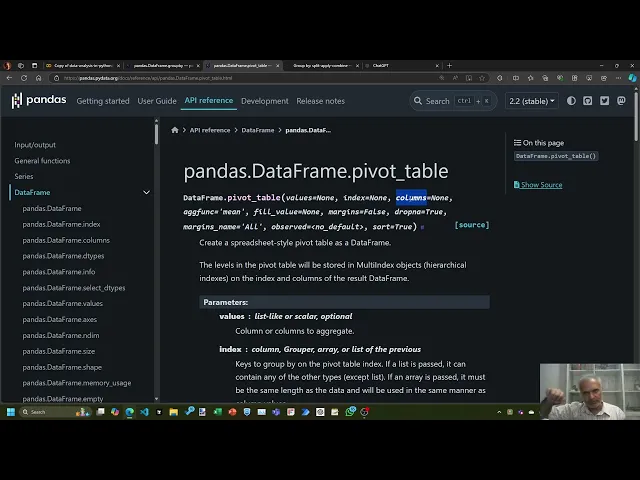Viewport: 640px width, 480px height.
Task: Open Edge Copilot sidebar icon
Action: [x=632, y=78]
